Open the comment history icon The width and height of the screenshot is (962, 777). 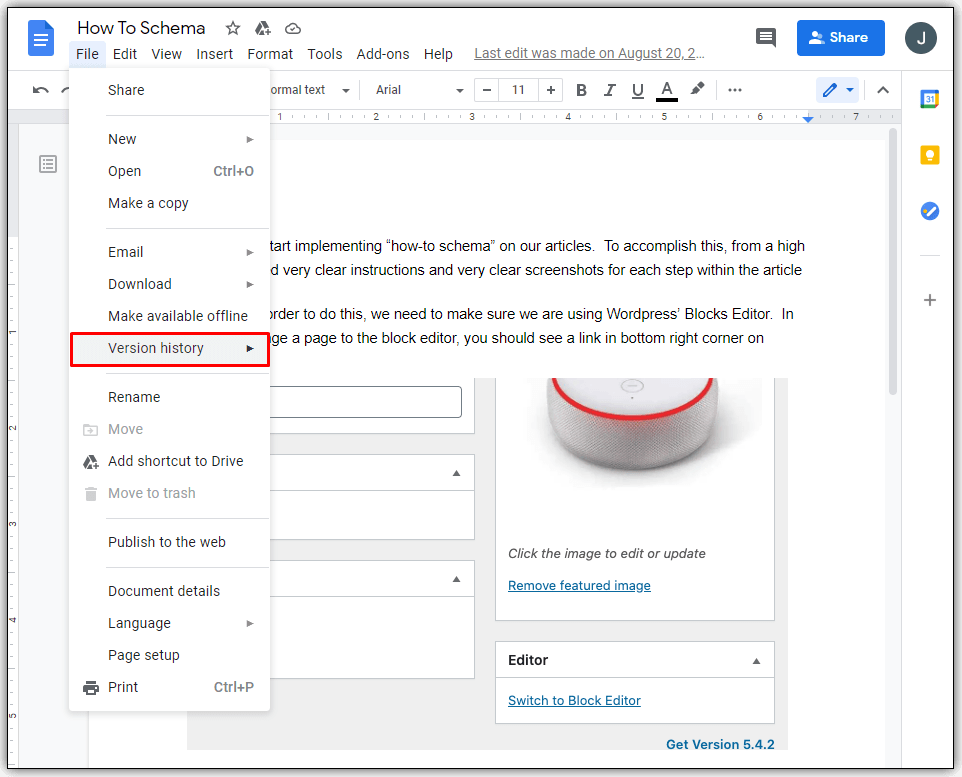pyautogui.click(x=766, y=38)
